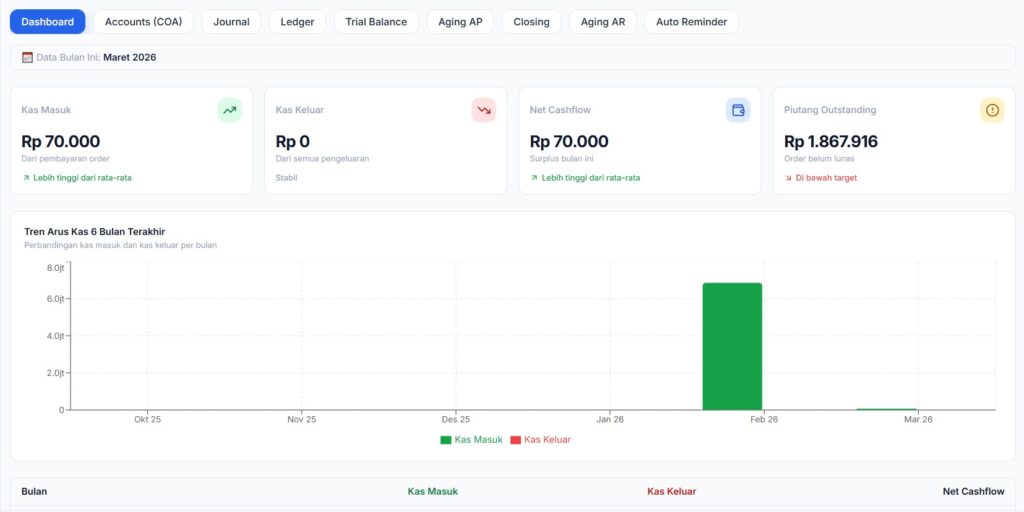Click the tall green Feb 26 bar
Viewport: 1024px width, 512px height.
point(732,346)
